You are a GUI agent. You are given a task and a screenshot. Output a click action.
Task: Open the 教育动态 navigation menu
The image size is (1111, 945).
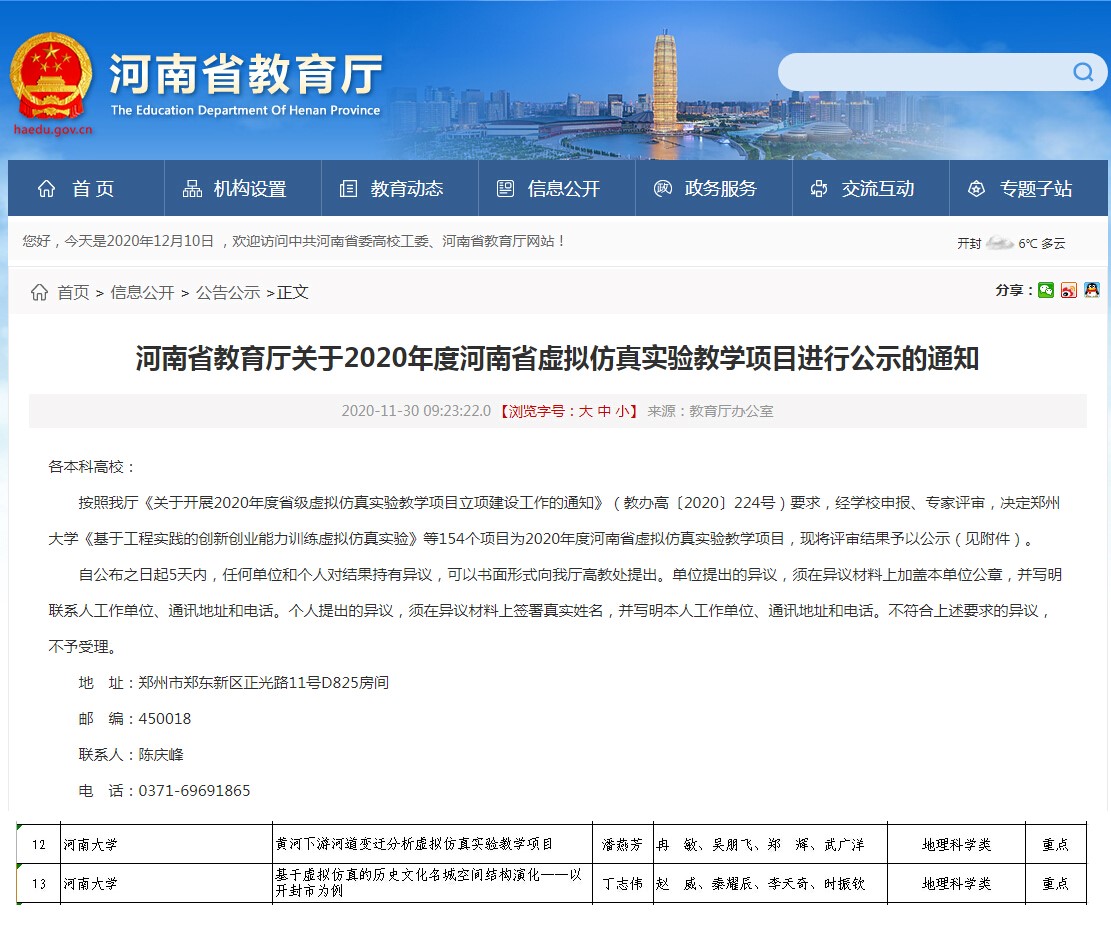pos(391,189)
